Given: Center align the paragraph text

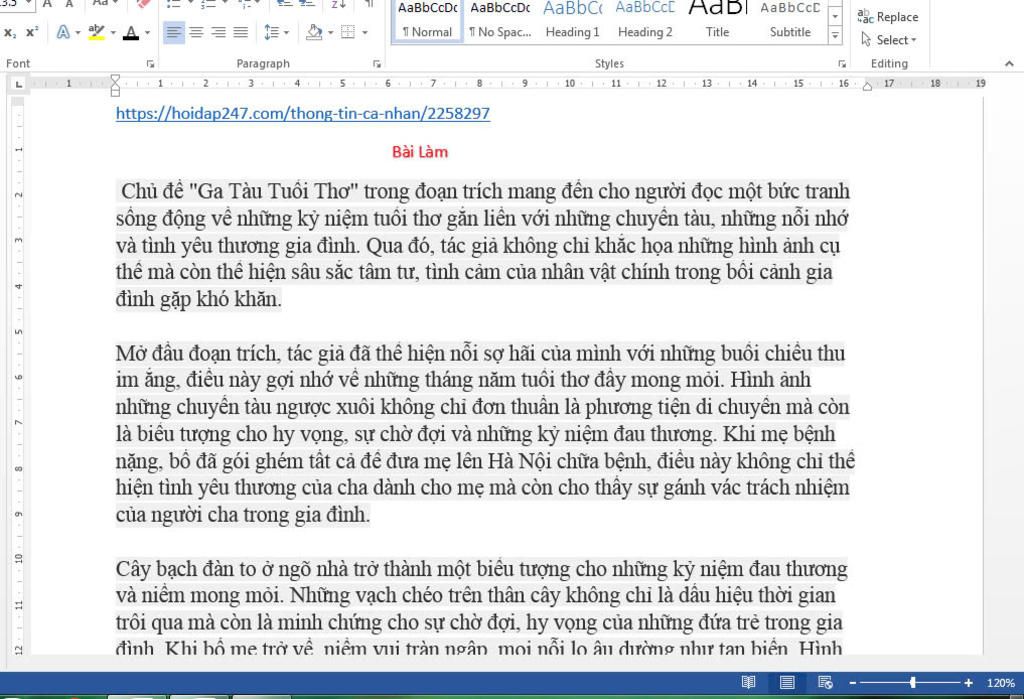Looking at the screenshot, I should tap(196, 32).
